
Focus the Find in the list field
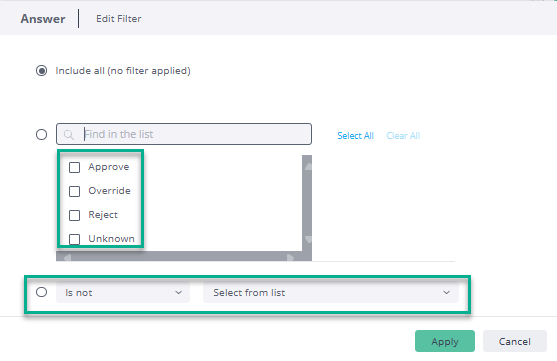pyautogui.click(x=184, y=134)
